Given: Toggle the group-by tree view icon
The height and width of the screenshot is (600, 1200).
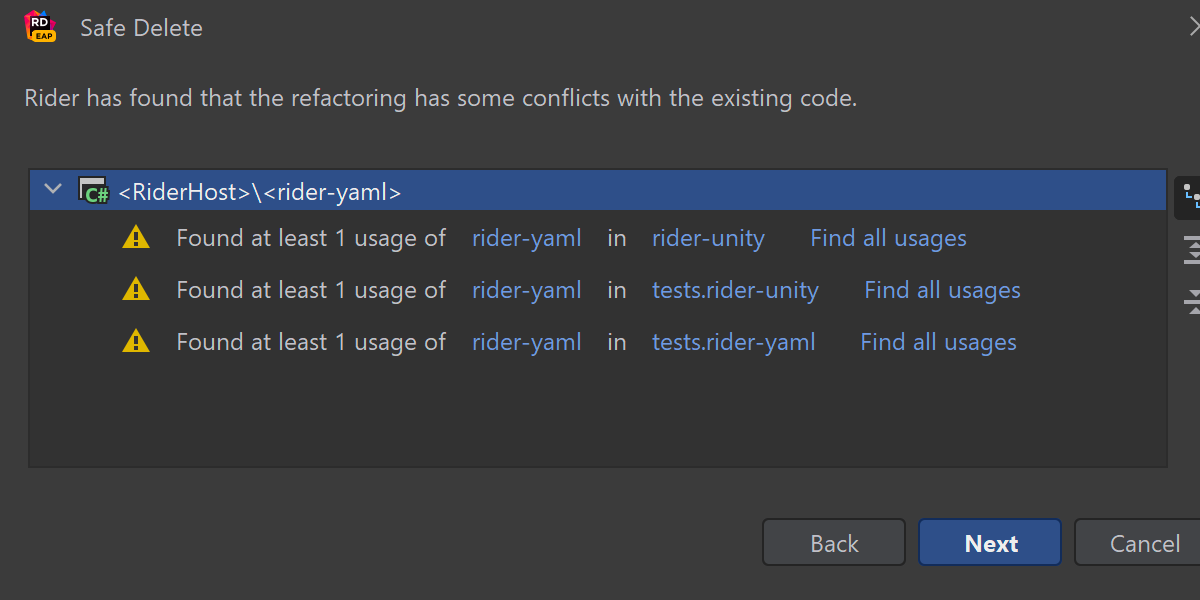Looking at the screenshot, I should point(1190,198).
